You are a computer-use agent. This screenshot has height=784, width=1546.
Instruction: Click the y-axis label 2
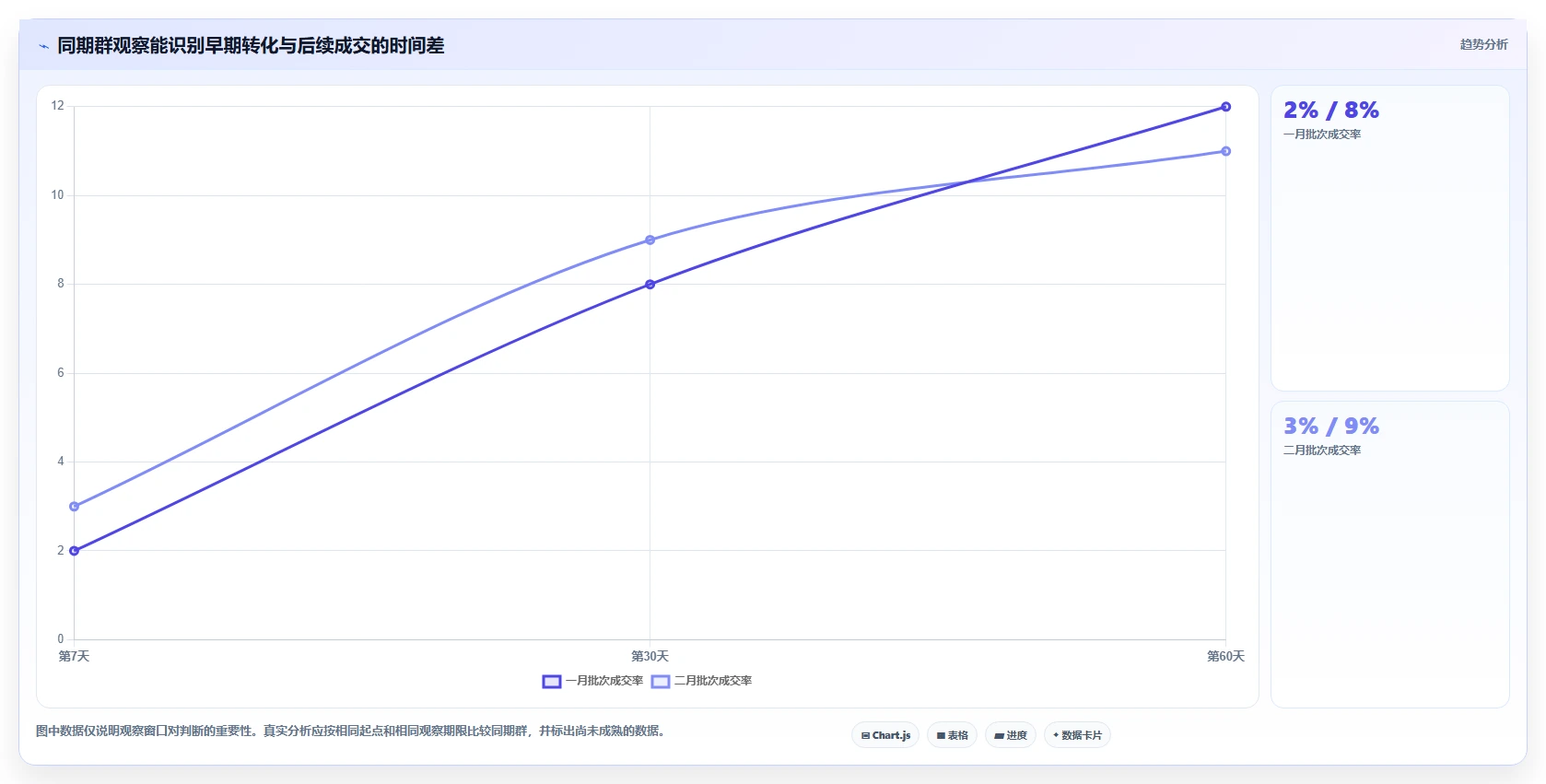point(61,551)
